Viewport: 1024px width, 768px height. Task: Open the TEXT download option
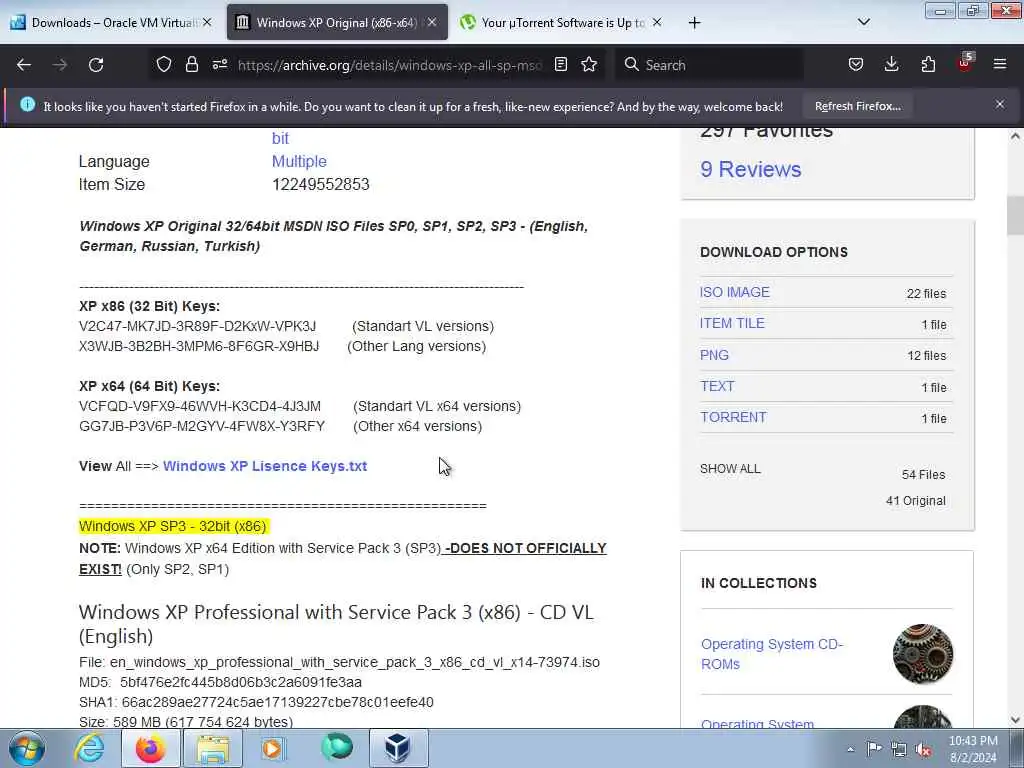coord(717,386)
